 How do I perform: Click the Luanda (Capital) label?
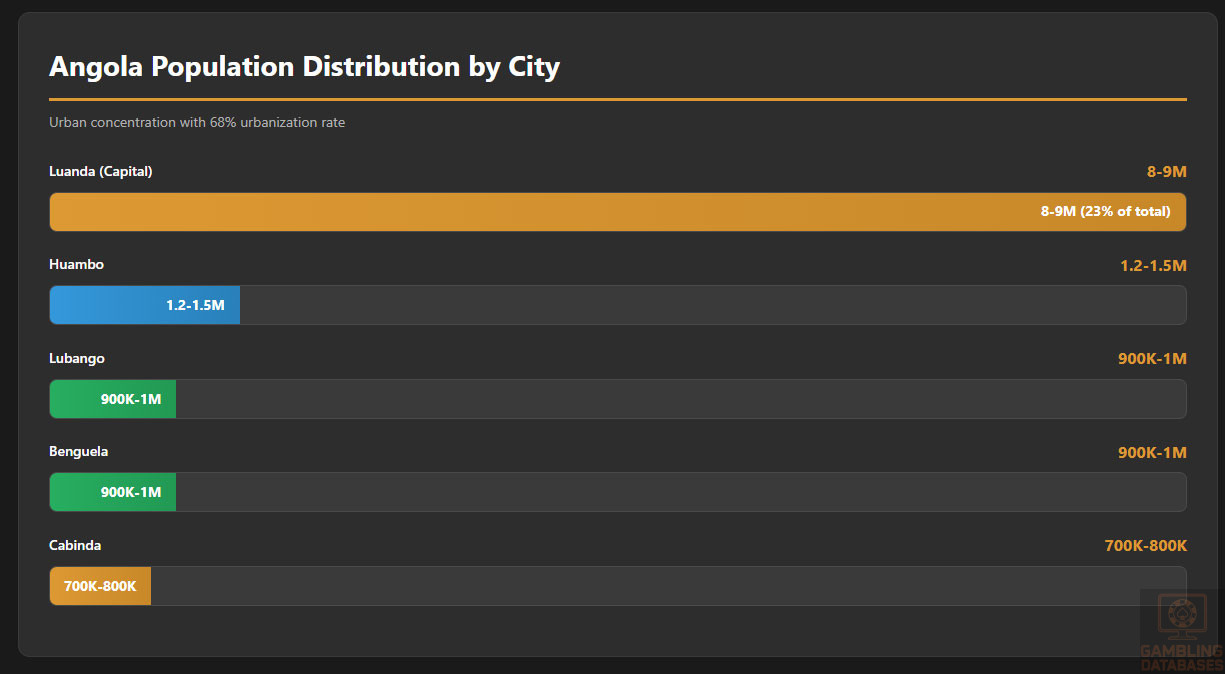[101, 171]
